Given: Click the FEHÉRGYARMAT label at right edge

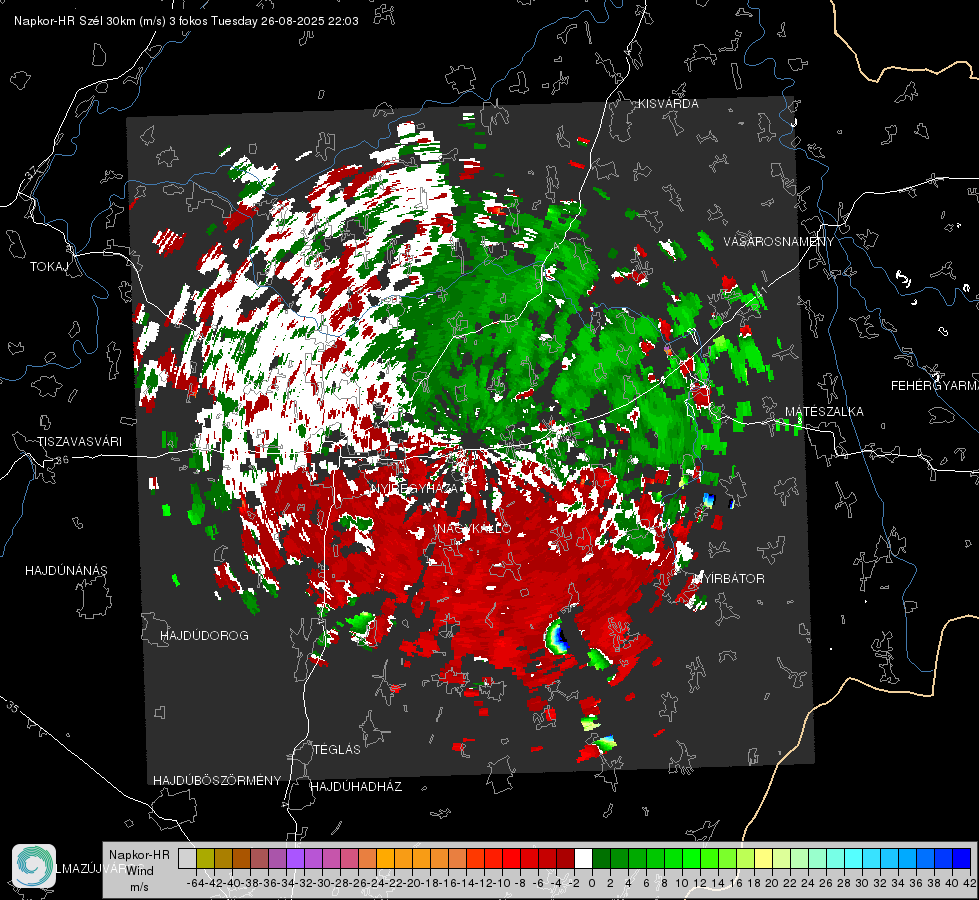Looking at the screenshot, I should [x=935, y=386].
